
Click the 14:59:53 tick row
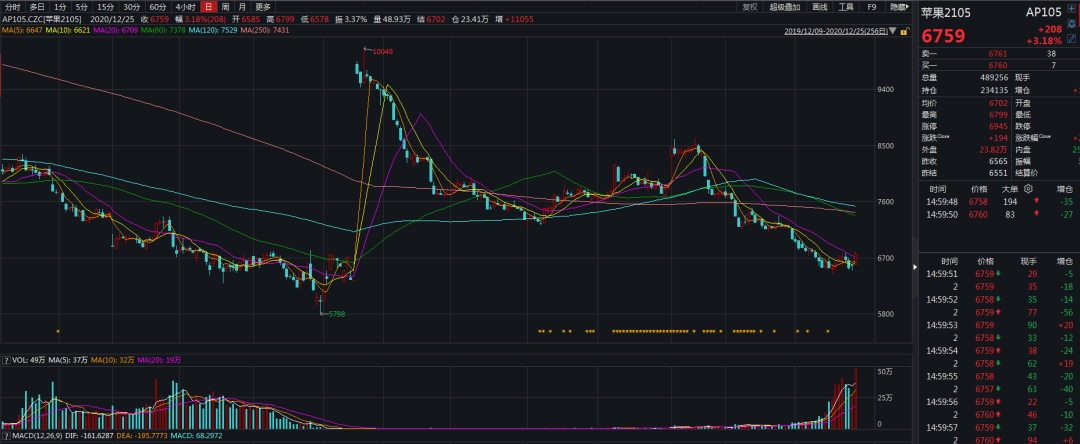[x=997, y=325]
